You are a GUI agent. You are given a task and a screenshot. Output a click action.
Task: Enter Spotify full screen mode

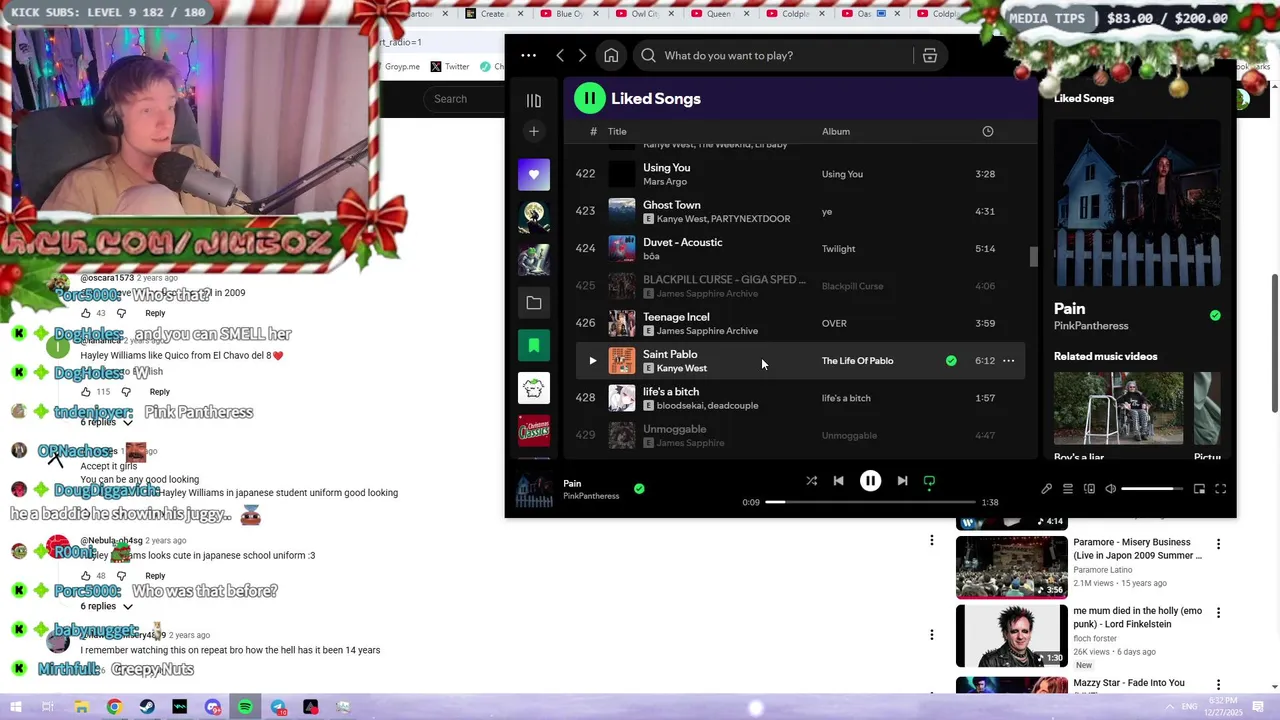coord(1220,489)
